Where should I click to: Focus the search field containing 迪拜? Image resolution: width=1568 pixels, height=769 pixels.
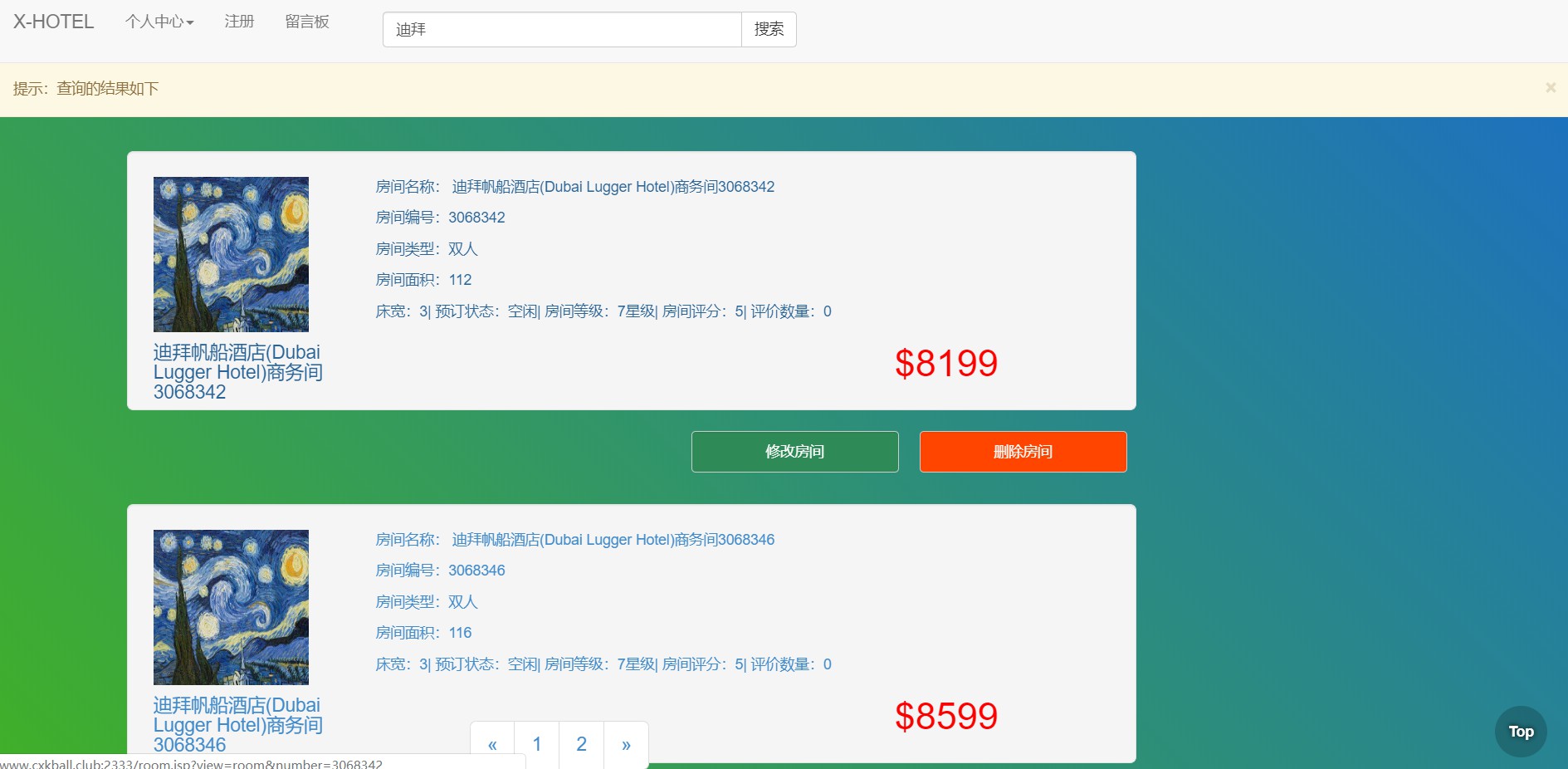coord(561,30)
